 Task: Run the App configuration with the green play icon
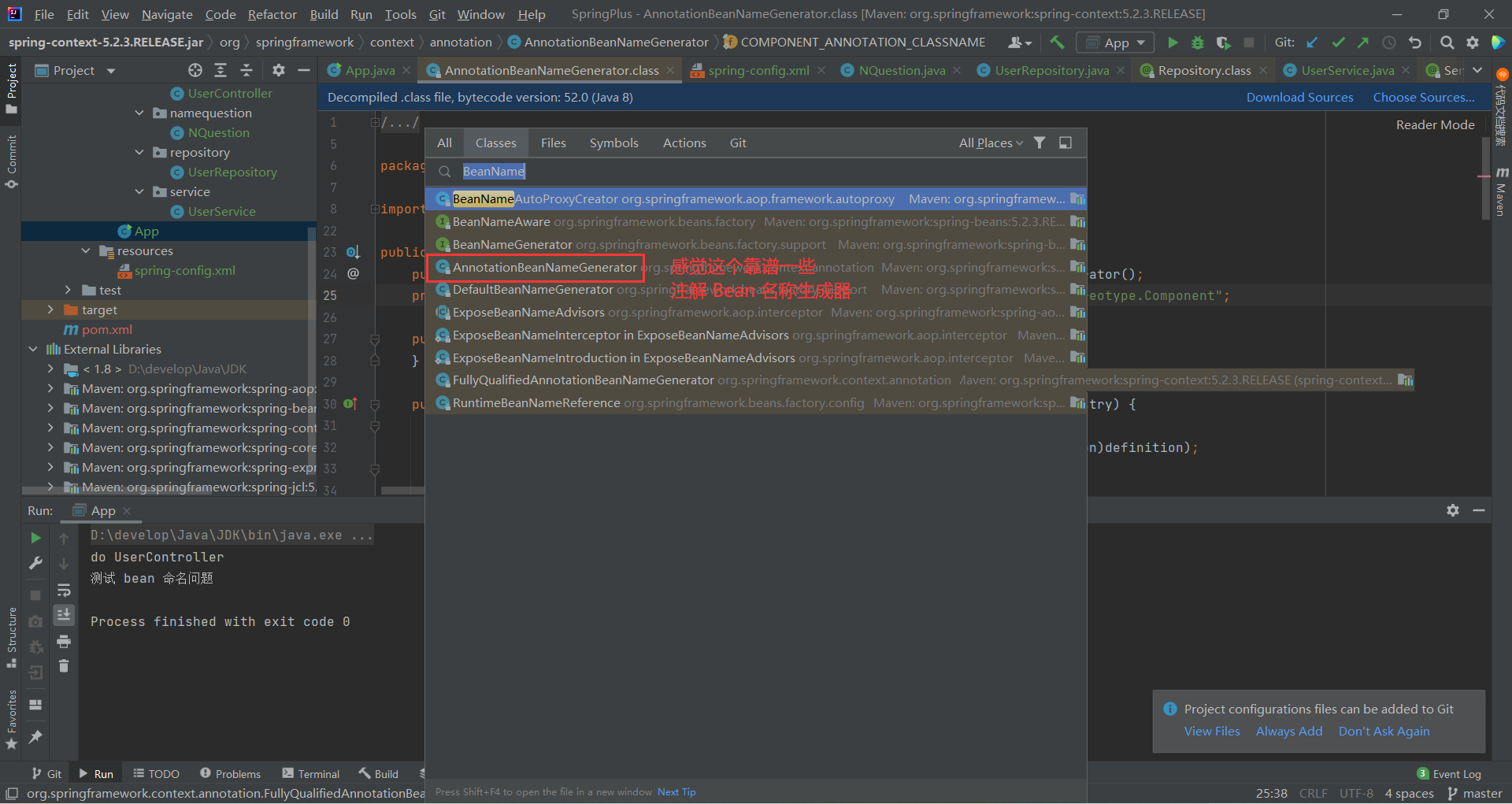click(1173, 43)
